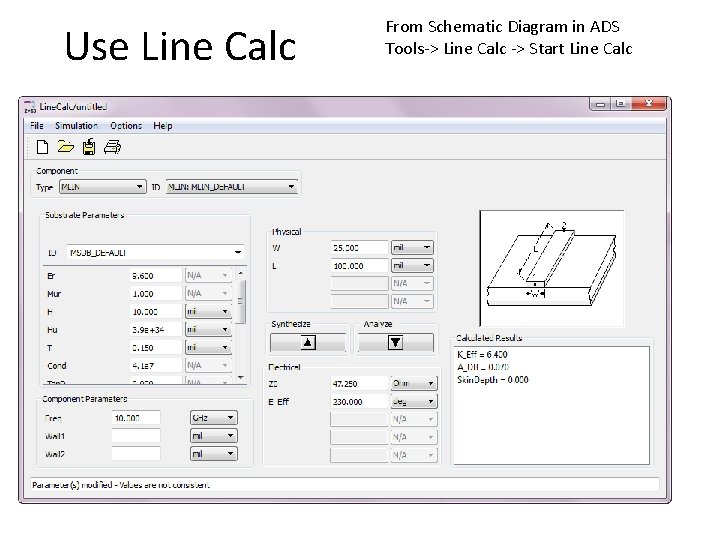Click the status bar parameters modified message
This screenshot has width=720, height=540.
point(121,485)
